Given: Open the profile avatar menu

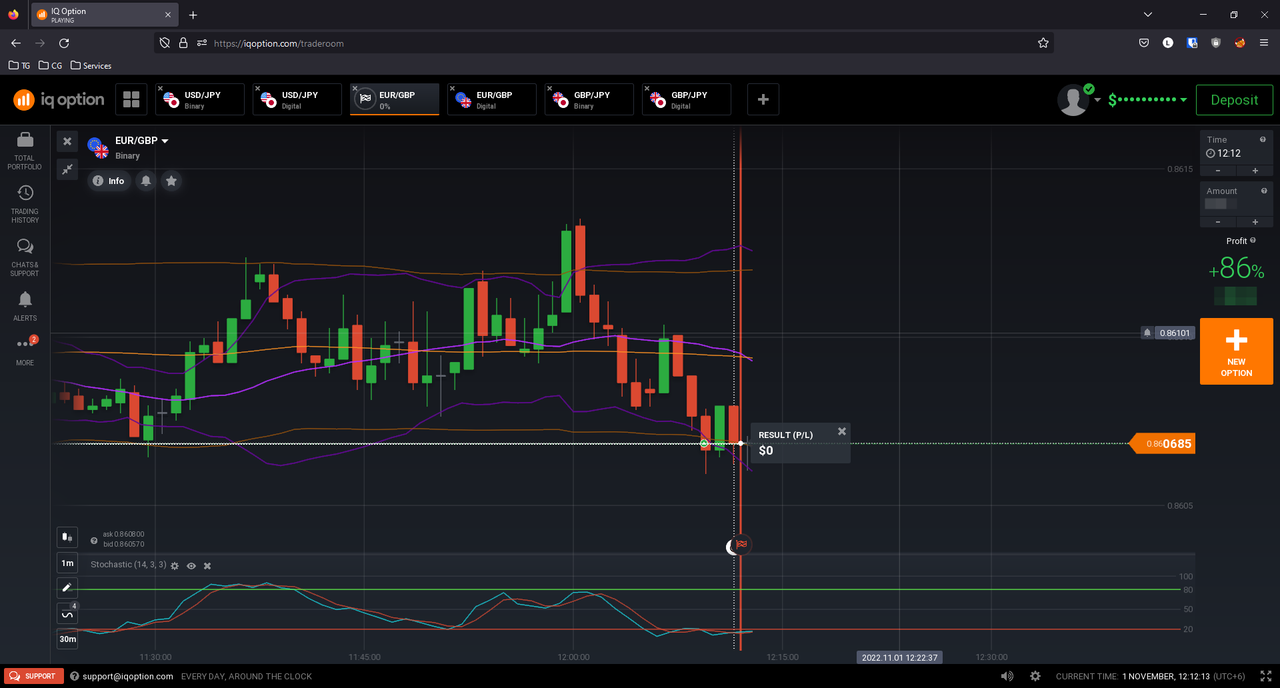Looking at the screenshot, I should [1075, 100].
